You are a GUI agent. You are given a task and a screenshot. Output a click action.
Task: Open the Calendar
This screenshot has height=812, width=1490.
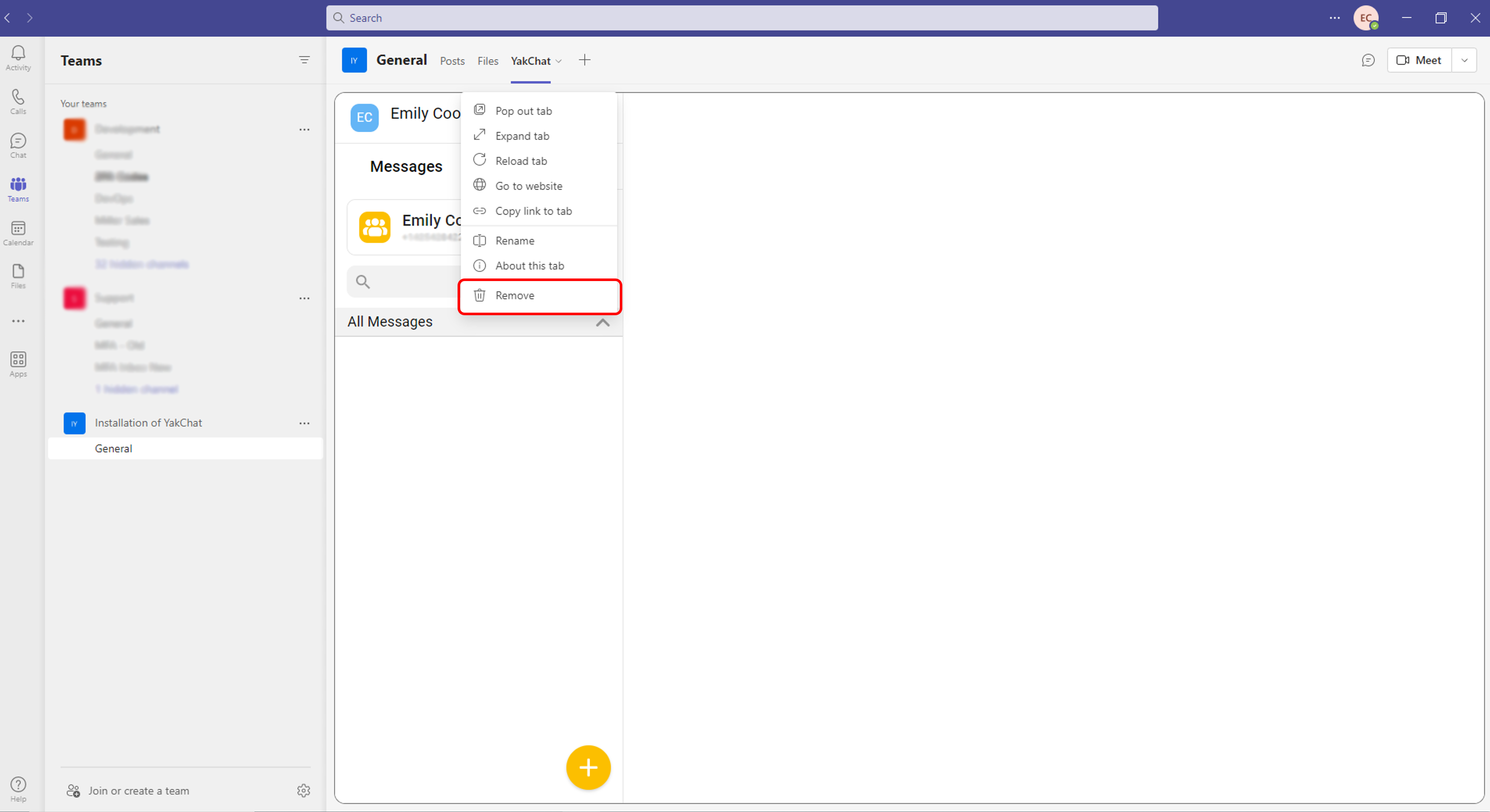[18, 233]
